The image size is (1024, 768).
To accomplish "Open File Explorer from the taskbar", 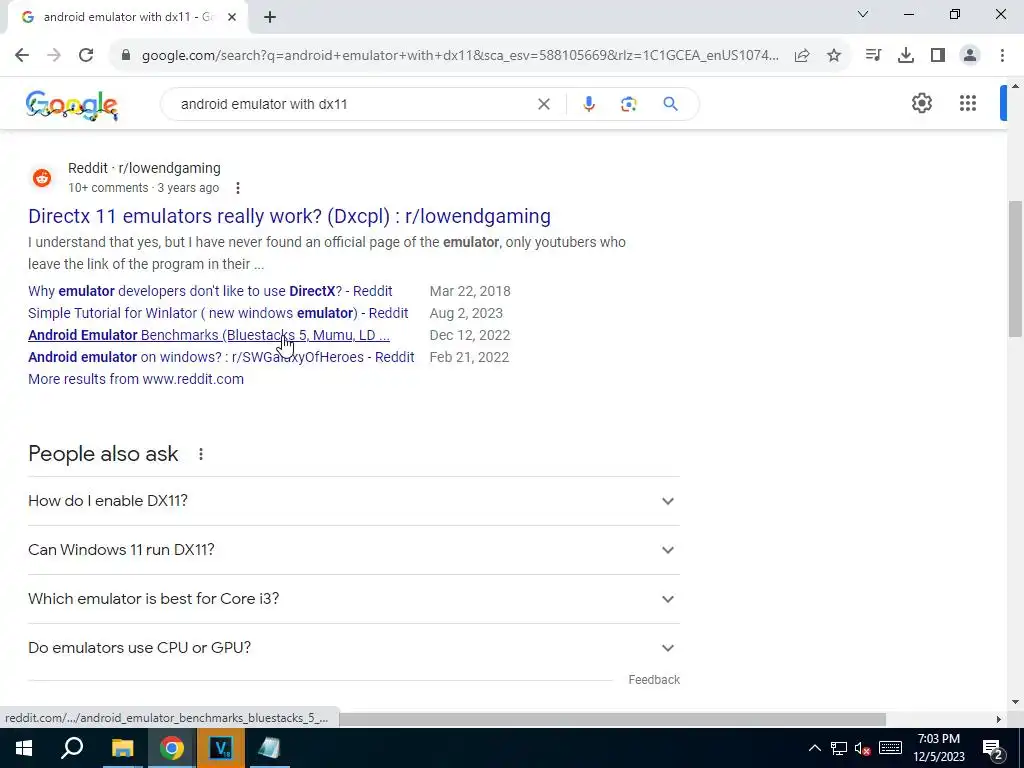I will point(122,748).
